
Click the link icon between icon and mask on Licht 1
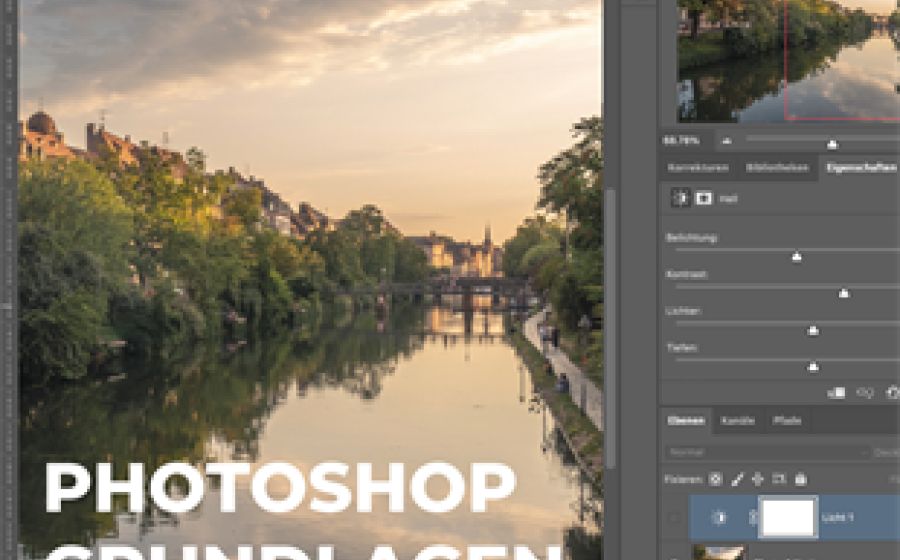753,518
